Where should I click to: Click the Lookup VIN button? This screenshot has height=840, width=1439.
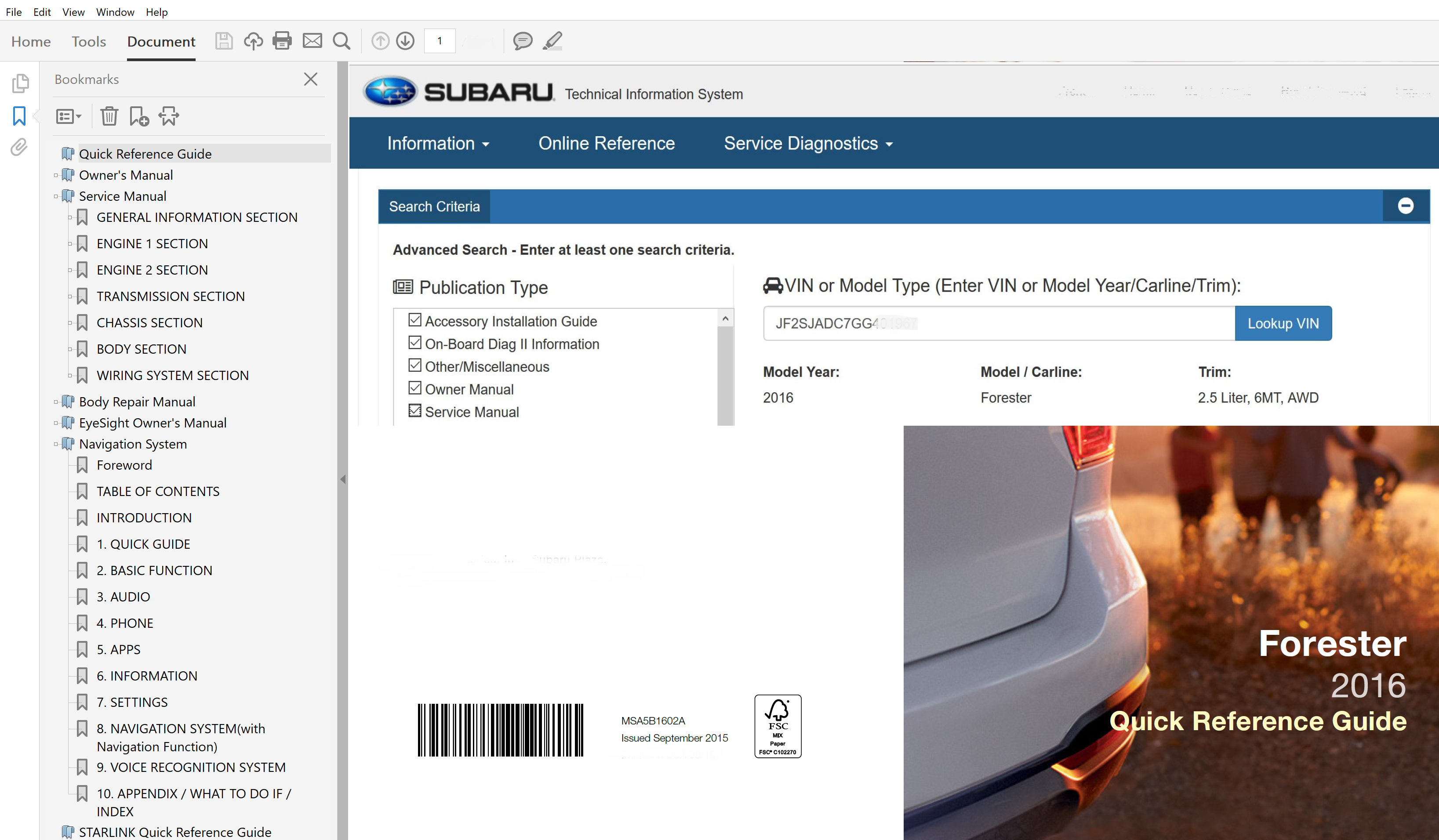pos(1283,323)
